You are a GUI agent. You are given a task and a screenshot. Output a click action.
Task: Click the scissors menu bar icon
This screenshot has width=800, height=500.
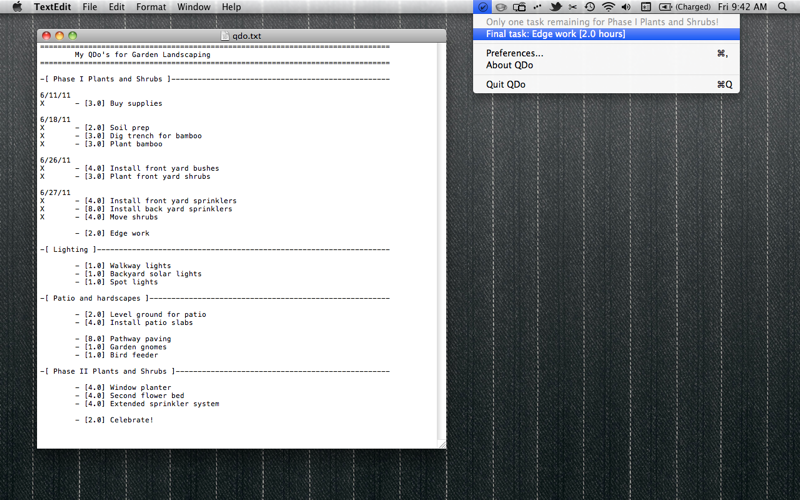(x=572, y=7)
